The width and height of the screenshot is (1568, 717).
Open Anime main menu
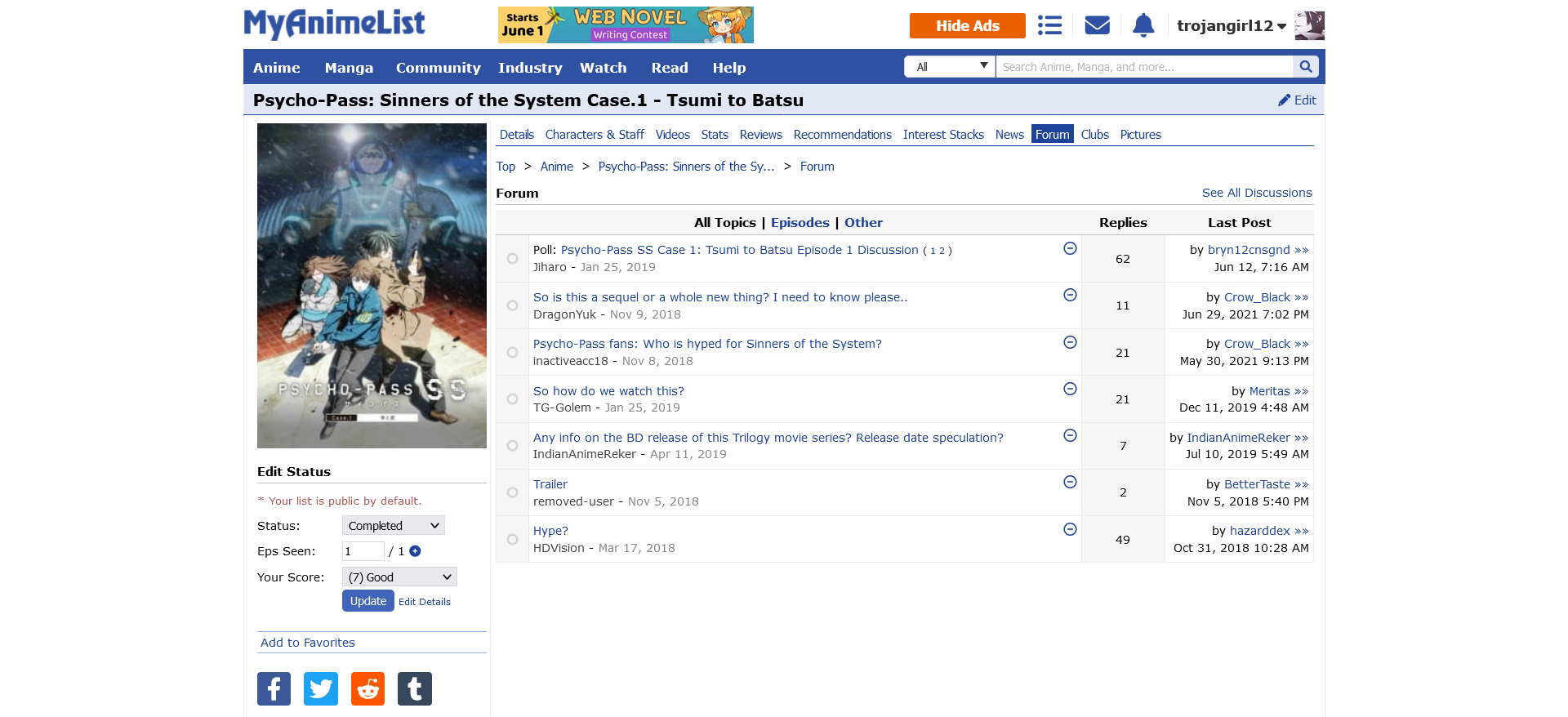coord(276,68)
